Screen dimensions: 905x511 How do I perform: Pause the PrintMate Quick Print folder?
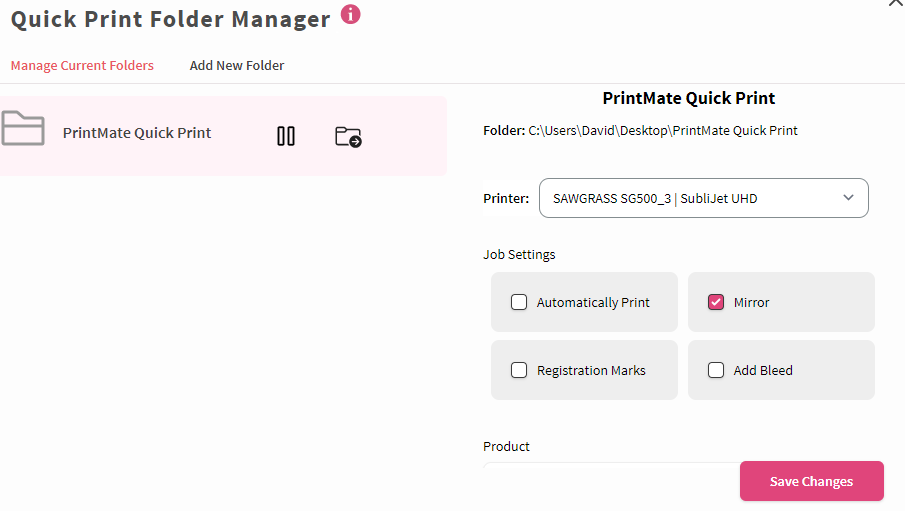click(286, 136)
